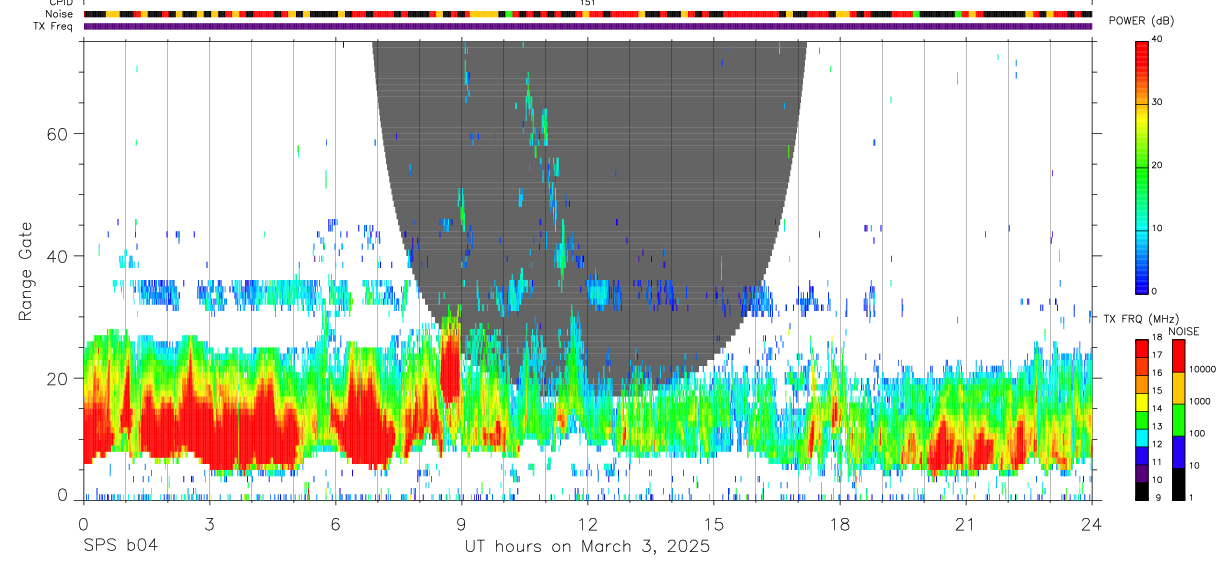The height and width of the screenshot is (567, 1228).
Task: Click the 15 tick on UT hours axis
Action: 713,524
